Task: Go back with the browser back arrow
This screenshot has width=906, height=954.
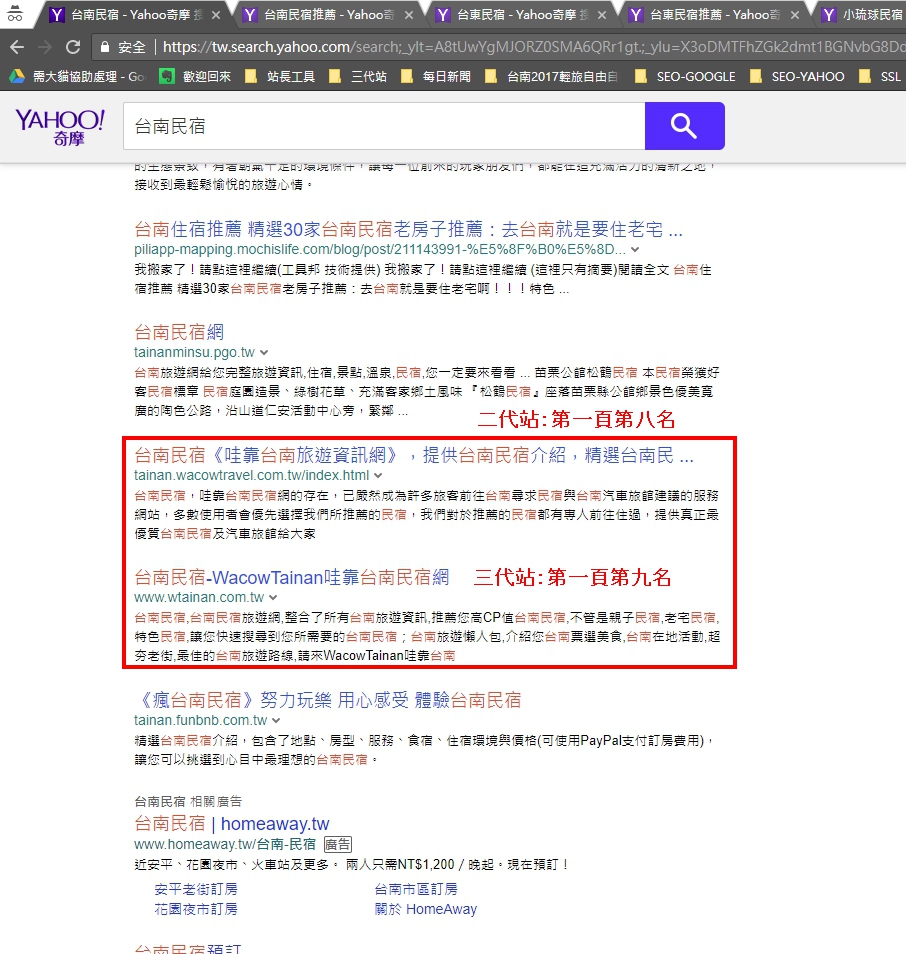Action: point(16,47)
